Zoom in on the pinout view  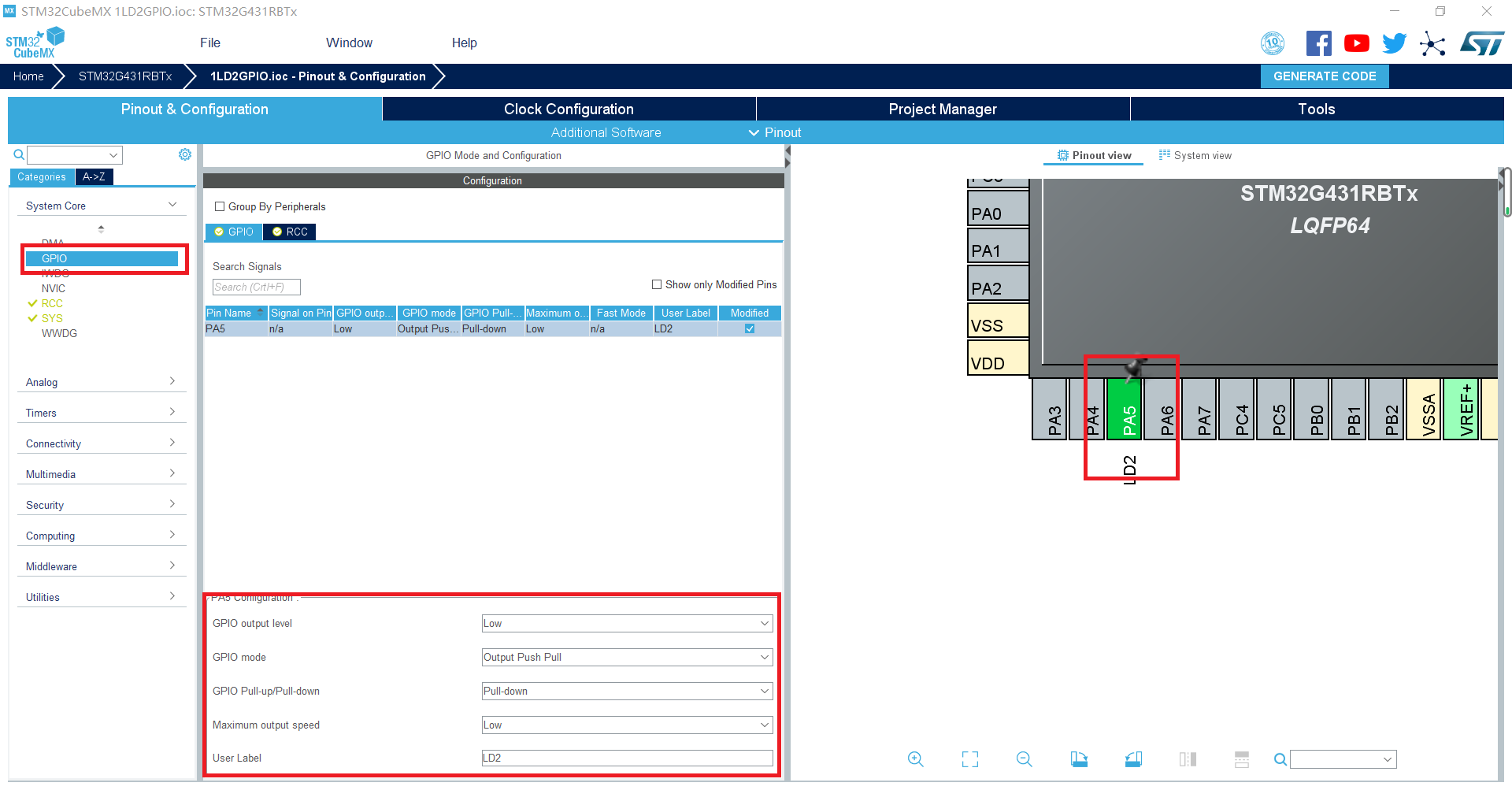click(915, 758)
